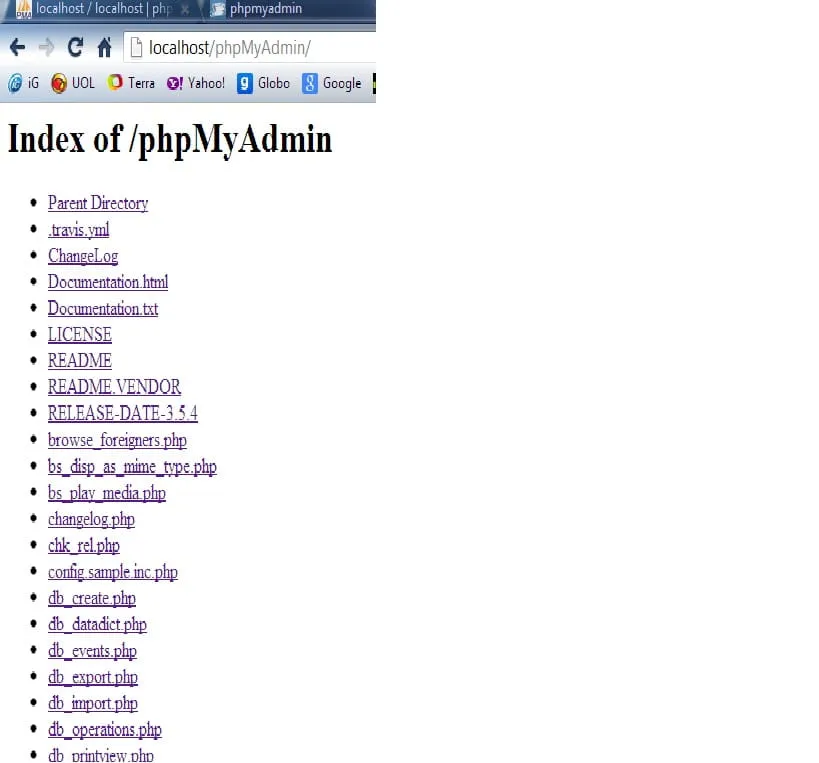The width and height of the screenshot is (819, 763).
Task: Open the Terra bookmark
Action: pyautogui.click(x=131, y=83)
